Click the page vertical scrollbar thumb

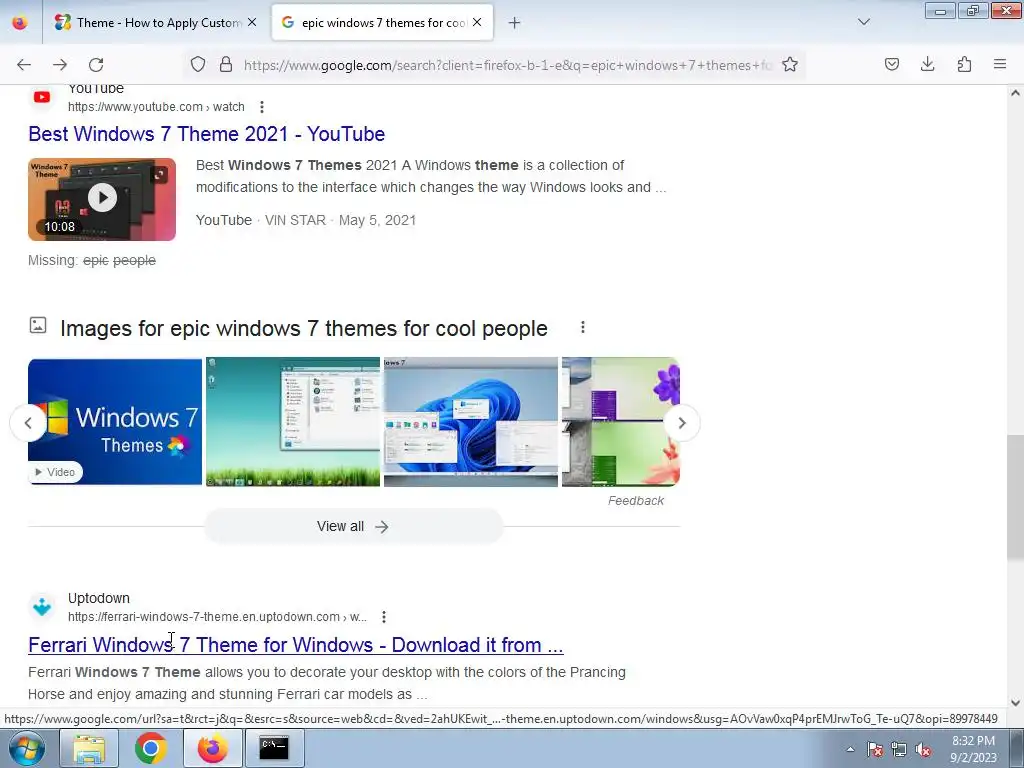point(1015,497)
